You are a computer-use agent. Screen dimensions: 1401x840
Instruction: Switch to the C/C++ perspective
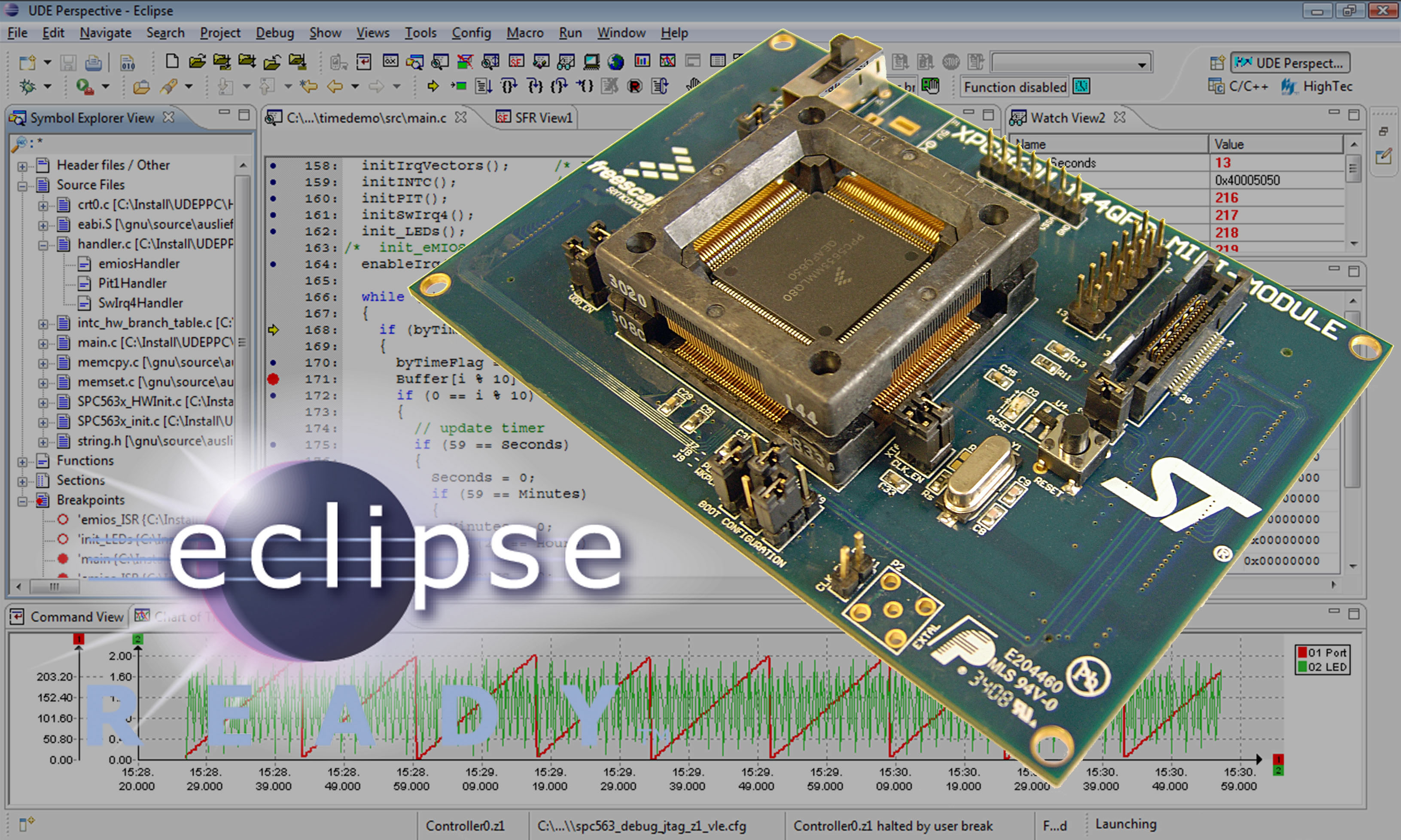[x=1239, y=87]
